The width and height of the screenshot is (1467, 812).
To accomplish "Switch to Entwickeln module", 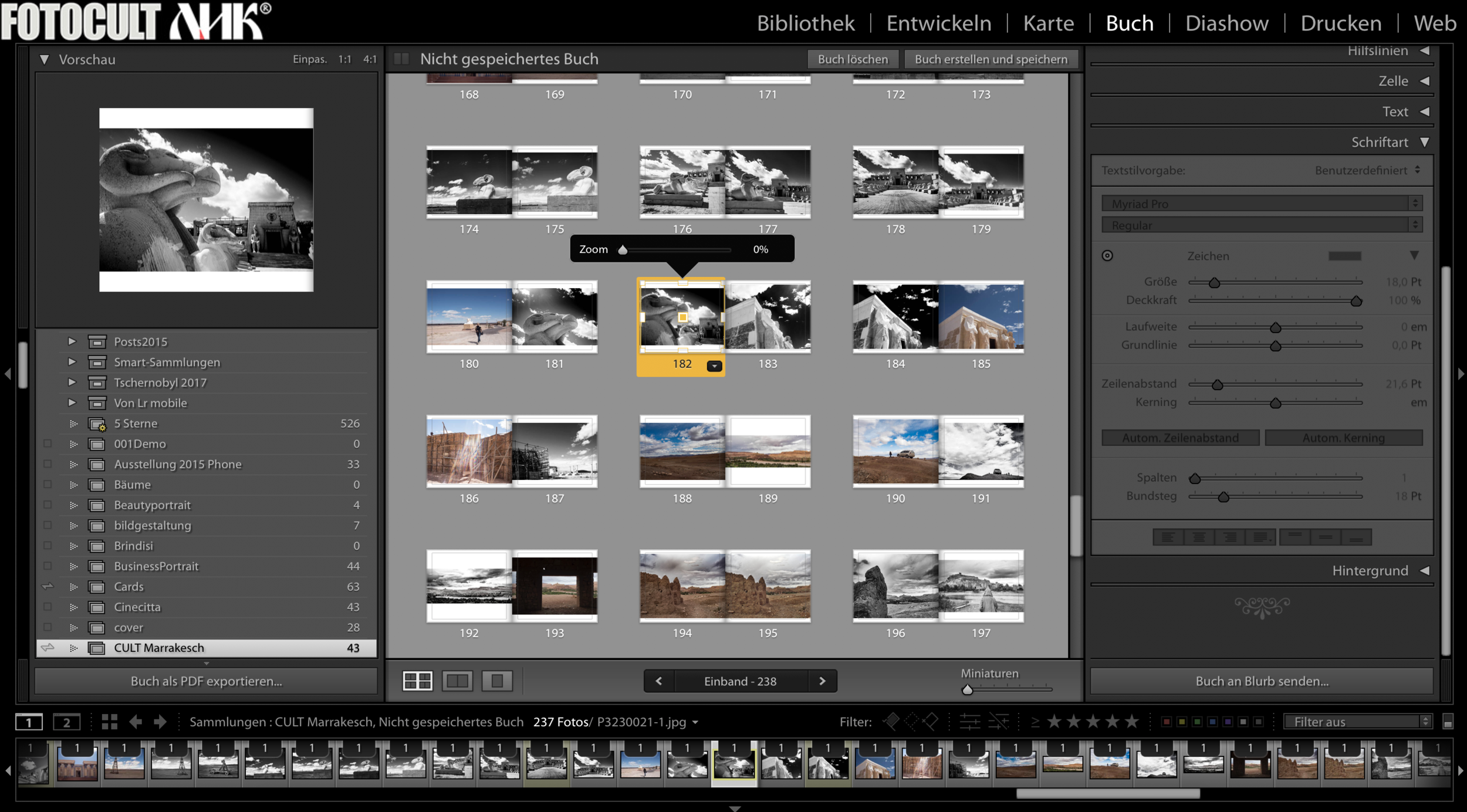I will (939, 23).
